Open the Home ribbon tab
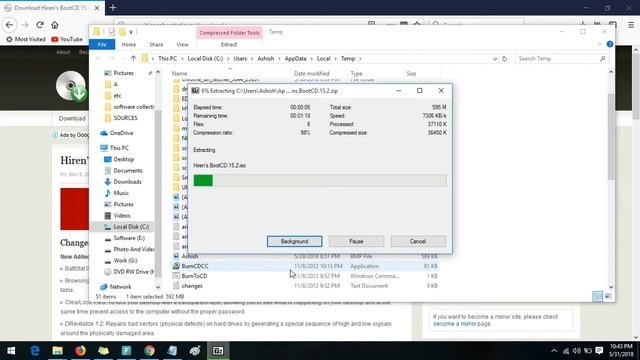Screen dimensions: 640x360 coord(129,44)
